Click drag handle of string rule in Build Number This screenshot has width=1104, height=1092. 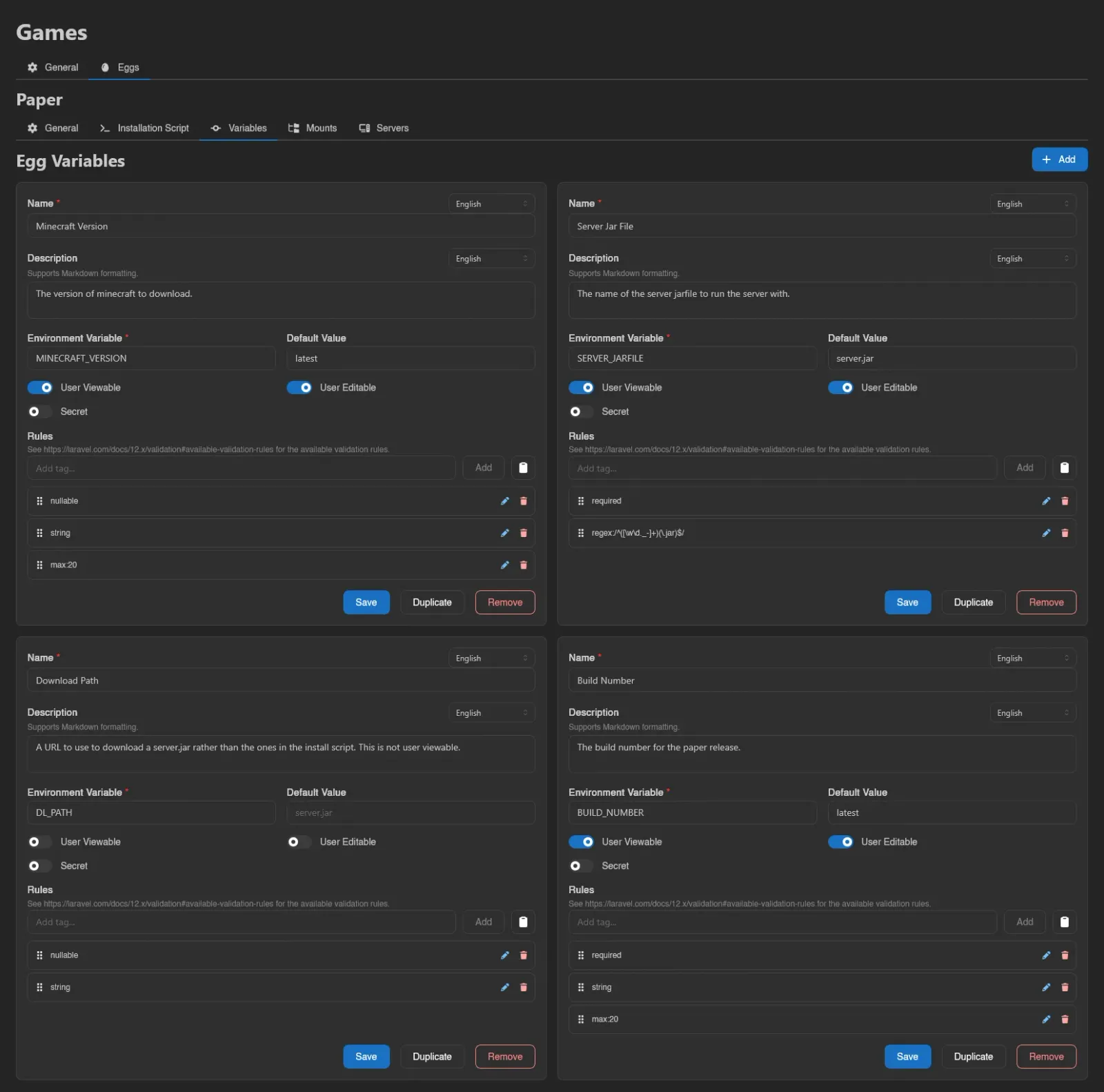click(581, 987)
